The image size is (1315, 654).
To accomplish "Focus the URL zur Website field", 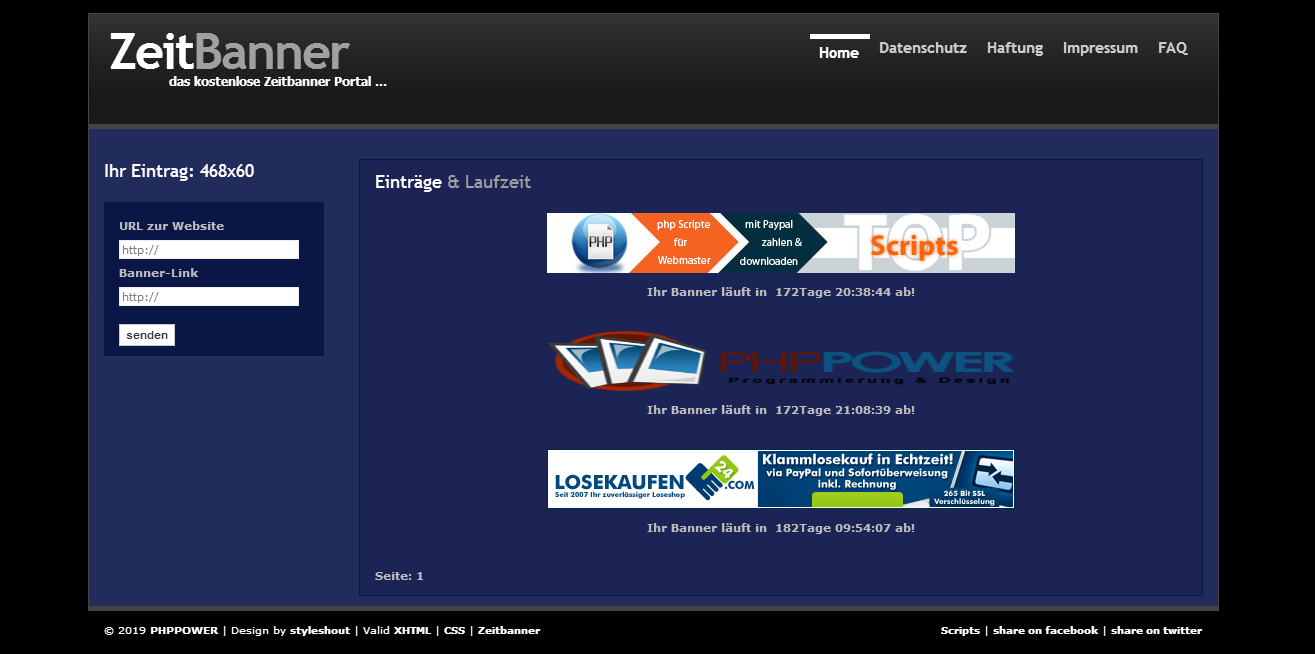I will pyautogui.click(x=208, y=250).
